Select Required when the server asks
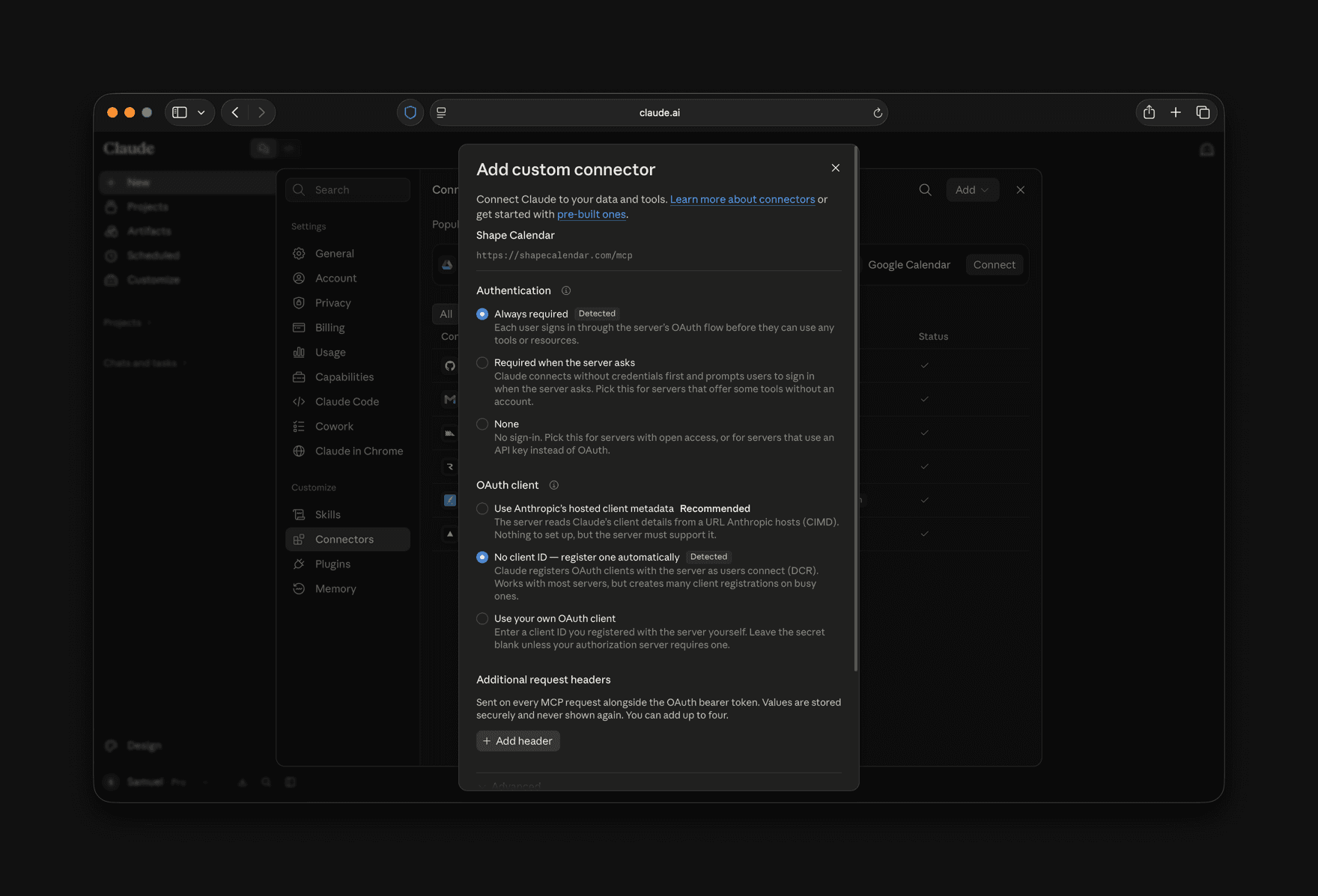 [482, 362]
